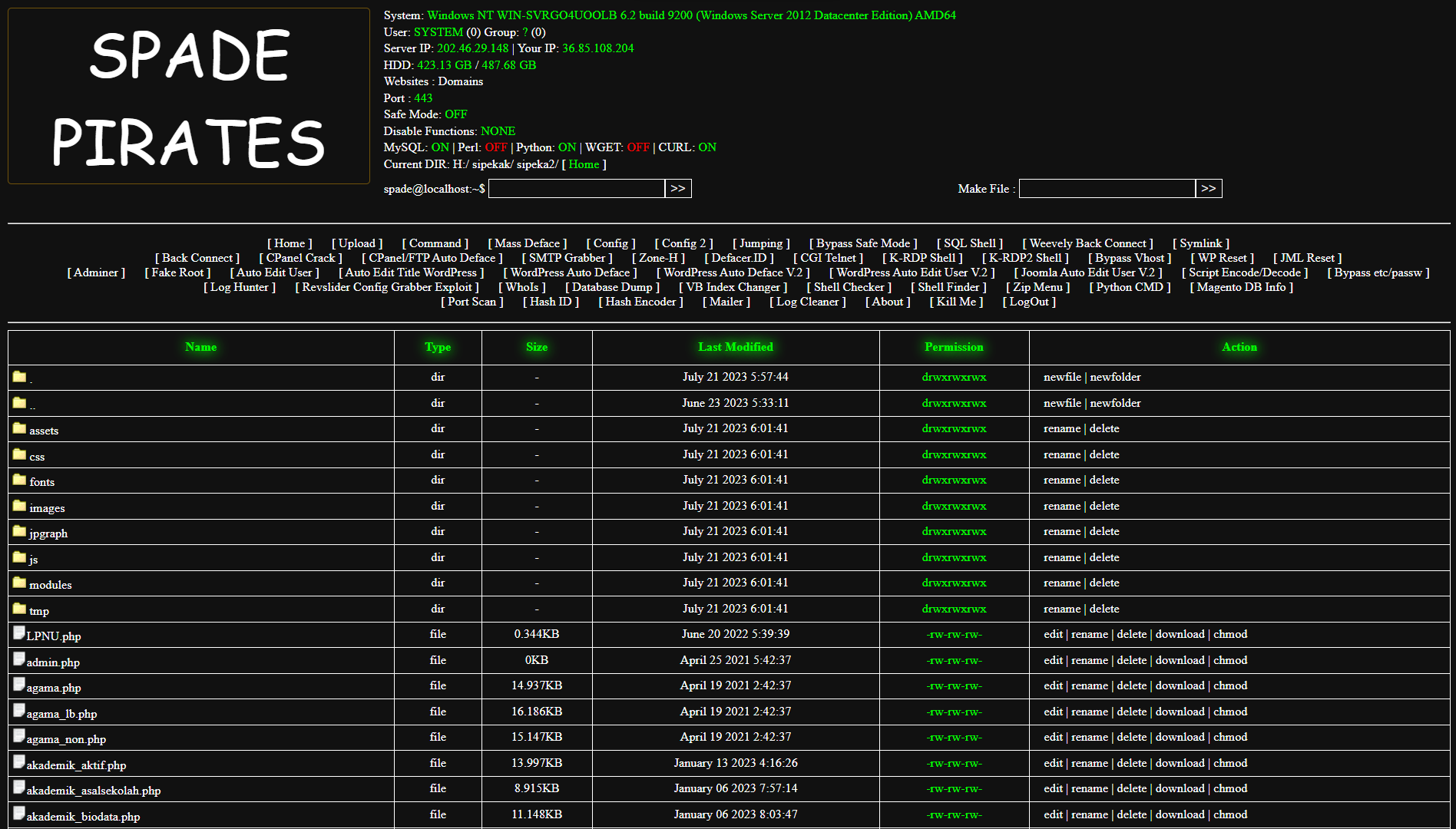Click chmod for agama.php
This screenshot has width=1456, height=829.
(x=1230, y=685)
